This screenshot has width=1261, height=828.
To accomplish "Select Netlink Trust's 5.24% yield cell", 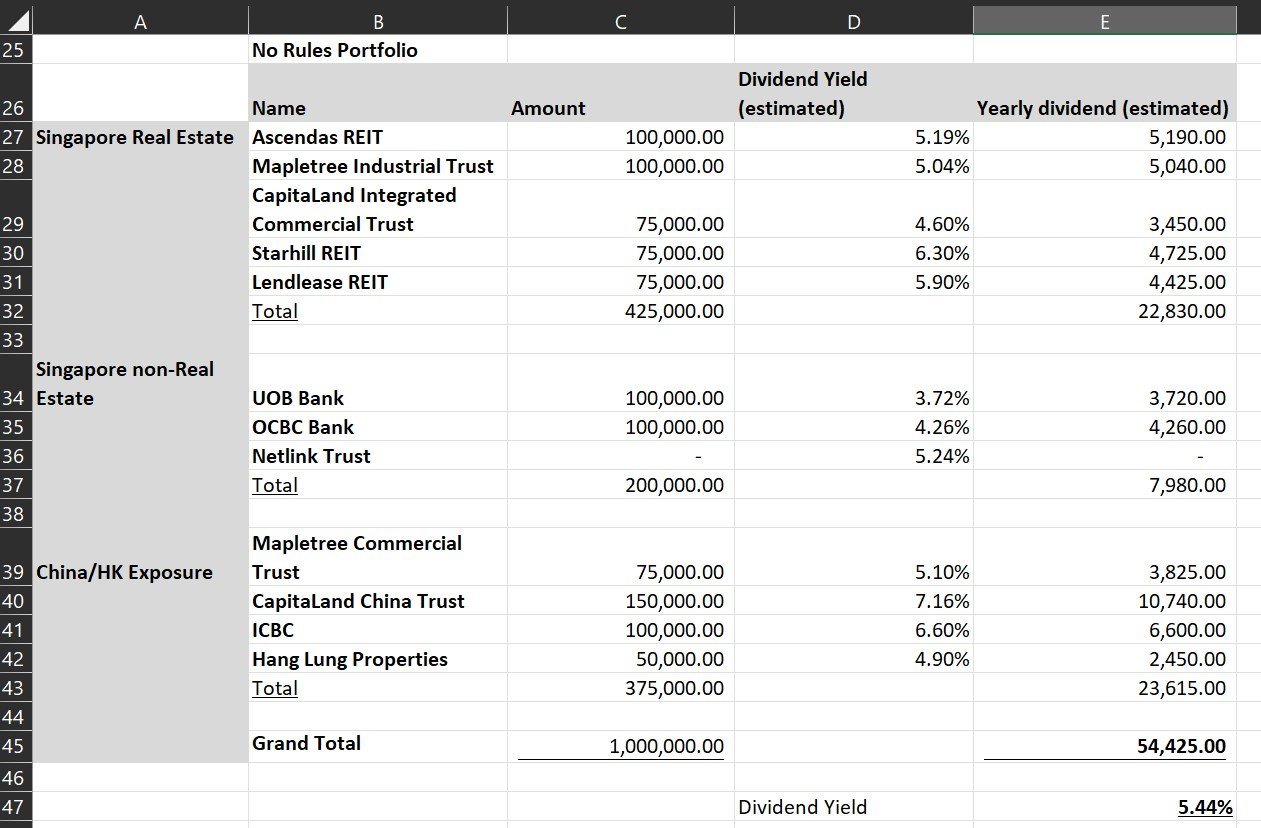I will [x=854, y=457].
